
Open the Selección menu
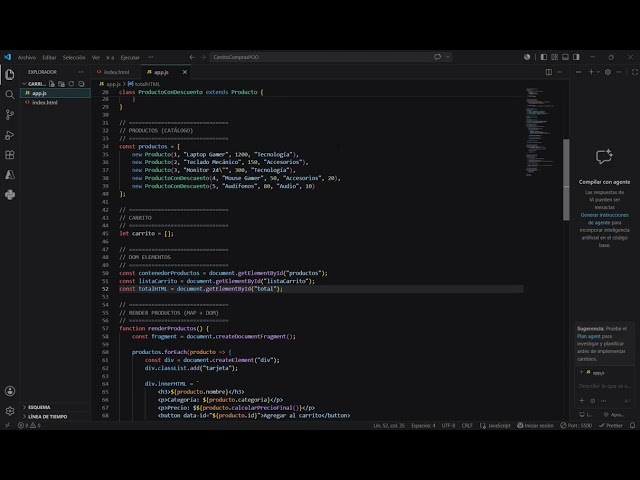[x=74, y=58]
